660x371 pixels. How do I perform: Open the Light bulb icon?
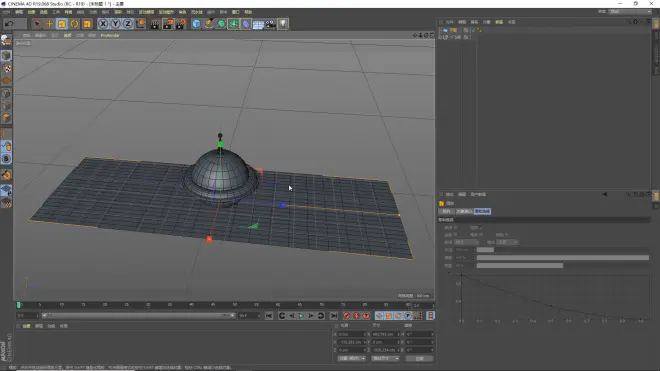click(283, 24)
